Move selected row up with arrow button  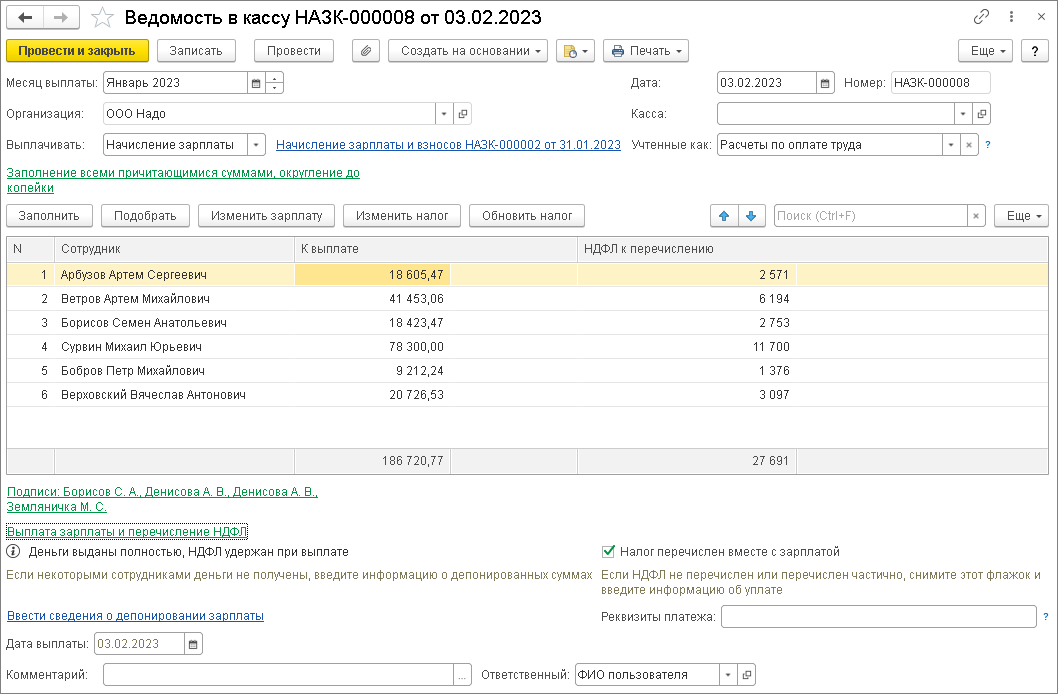(723, 216)
